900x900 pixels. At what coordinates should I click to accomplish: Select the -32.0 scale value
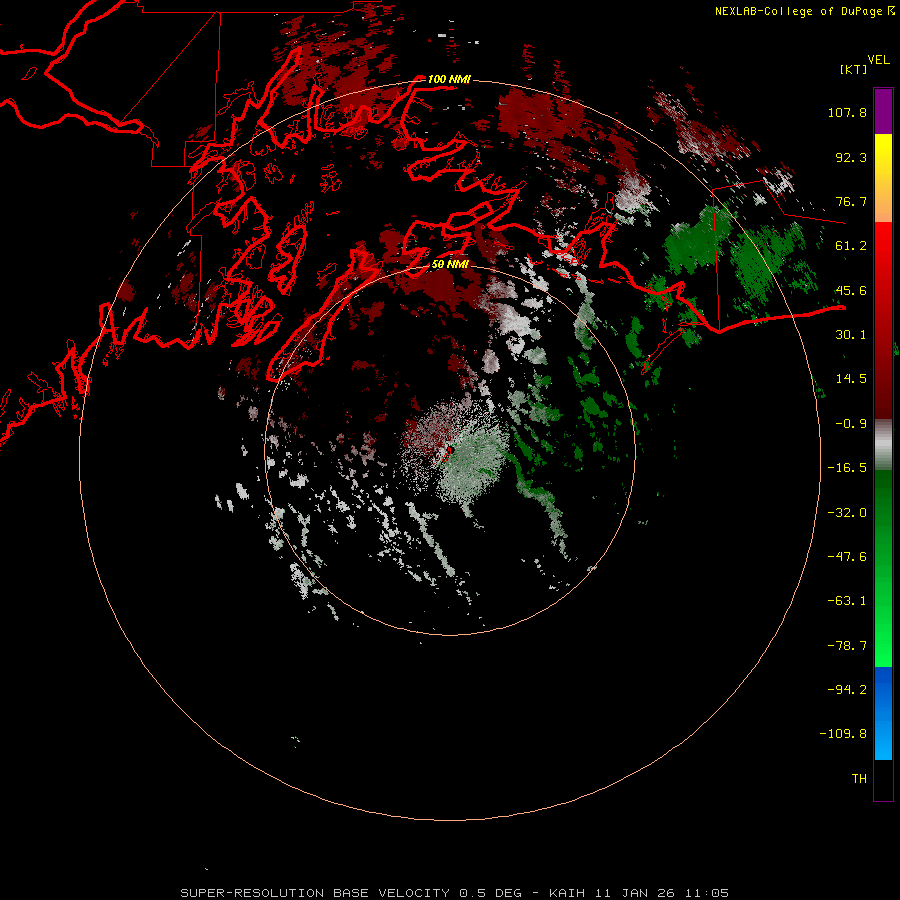(847, 513)
